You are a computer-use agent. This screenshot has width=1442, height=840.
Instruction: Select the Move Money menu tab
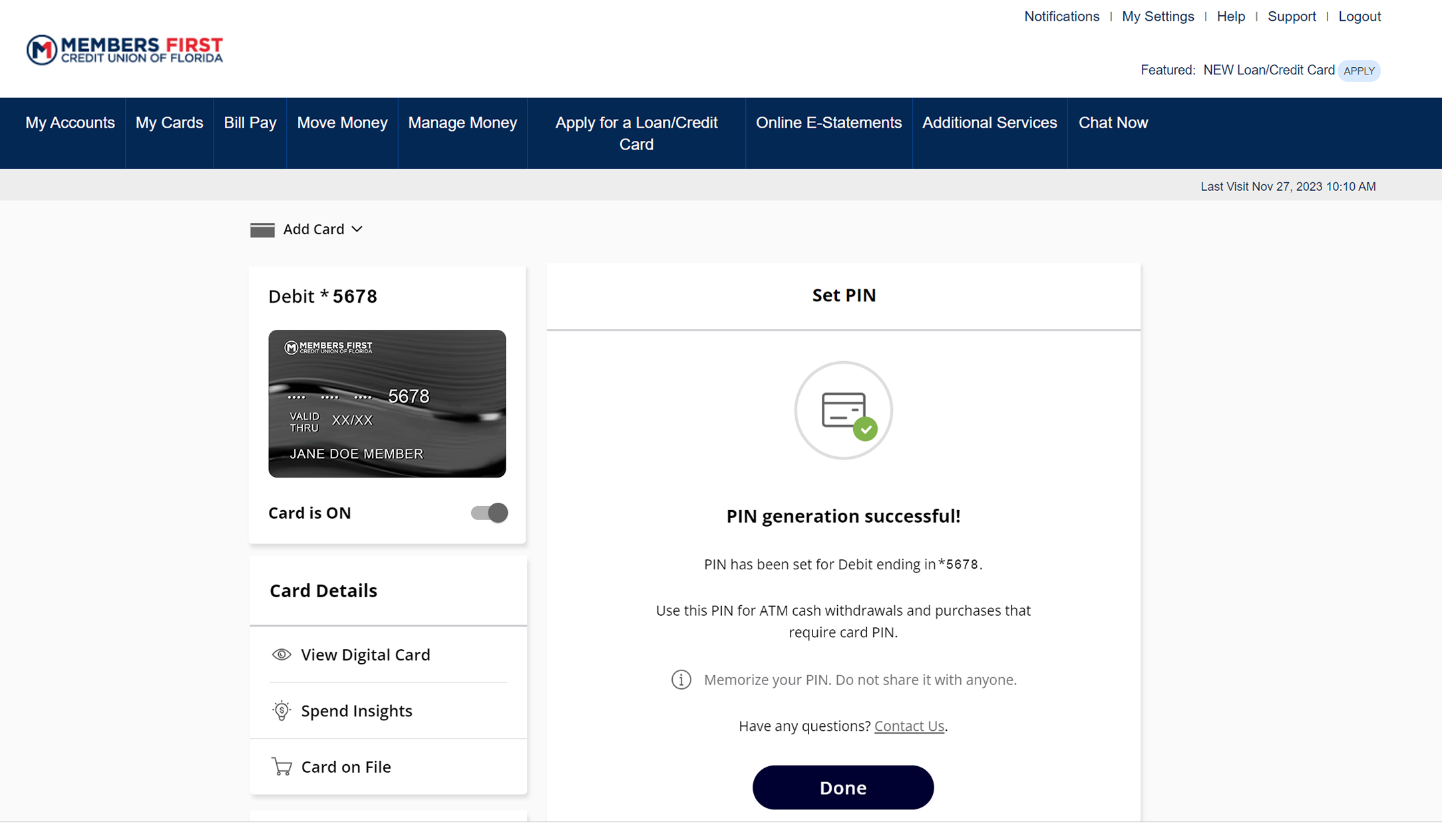click(342, 122)
